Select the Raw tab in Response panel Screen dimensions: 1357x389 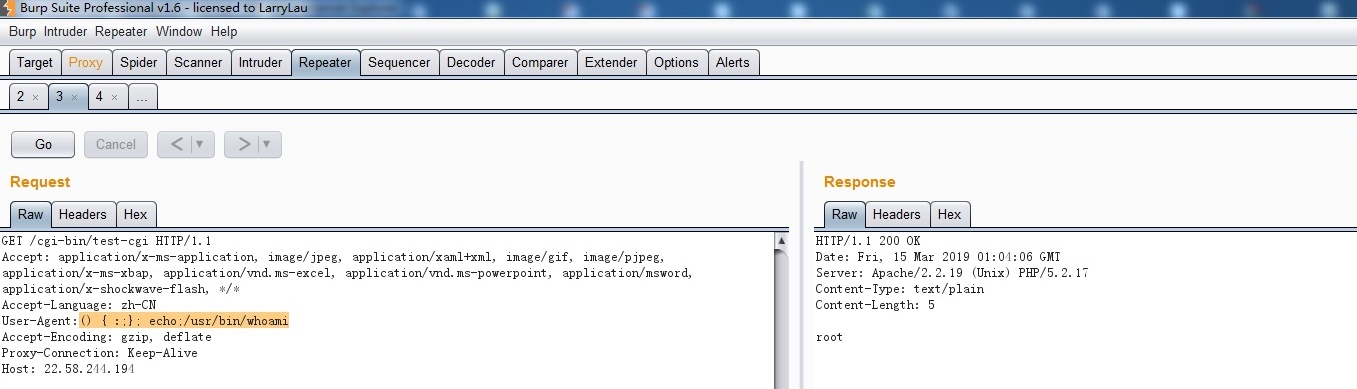tap(845, 214)
